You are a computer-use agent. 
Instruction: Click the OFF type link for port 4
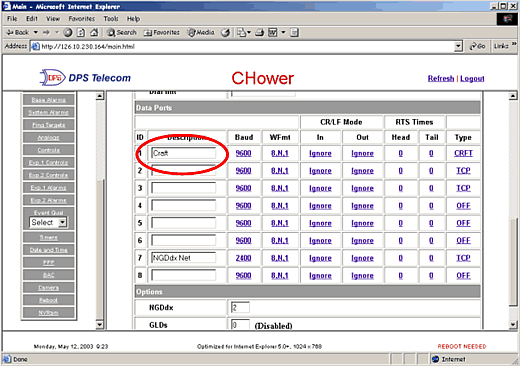click(x=463, y=206)
